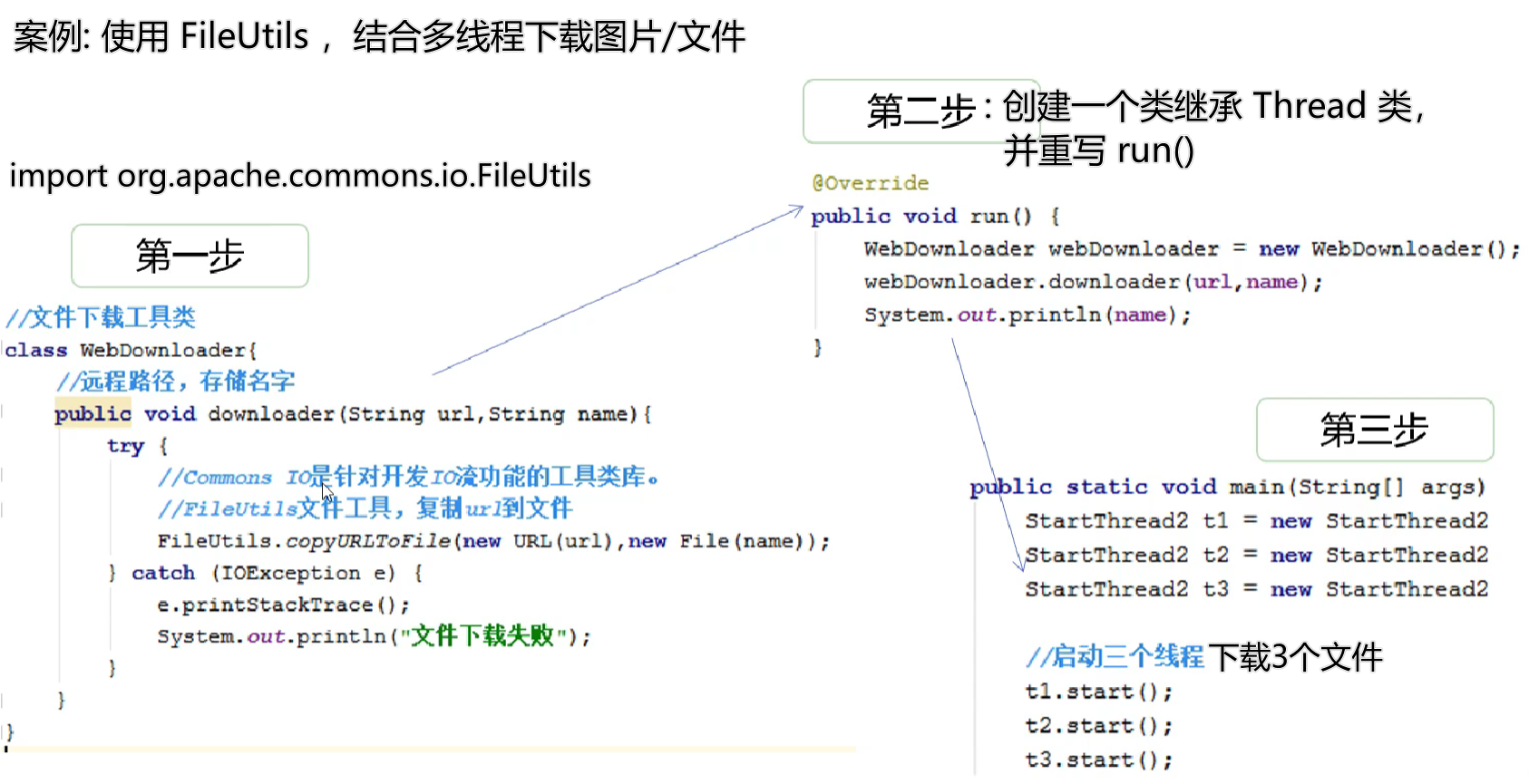Click the '@Override' annotation

coord(871,183)
